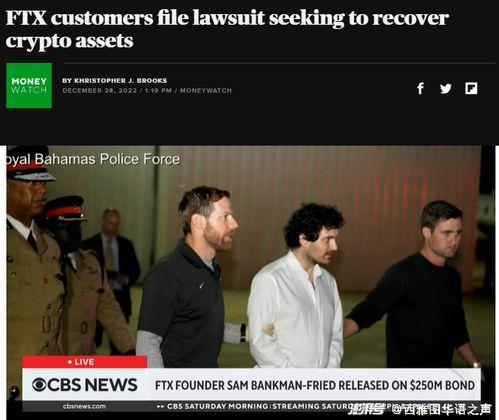Click the Sohu watermark logo

(368, 409)
